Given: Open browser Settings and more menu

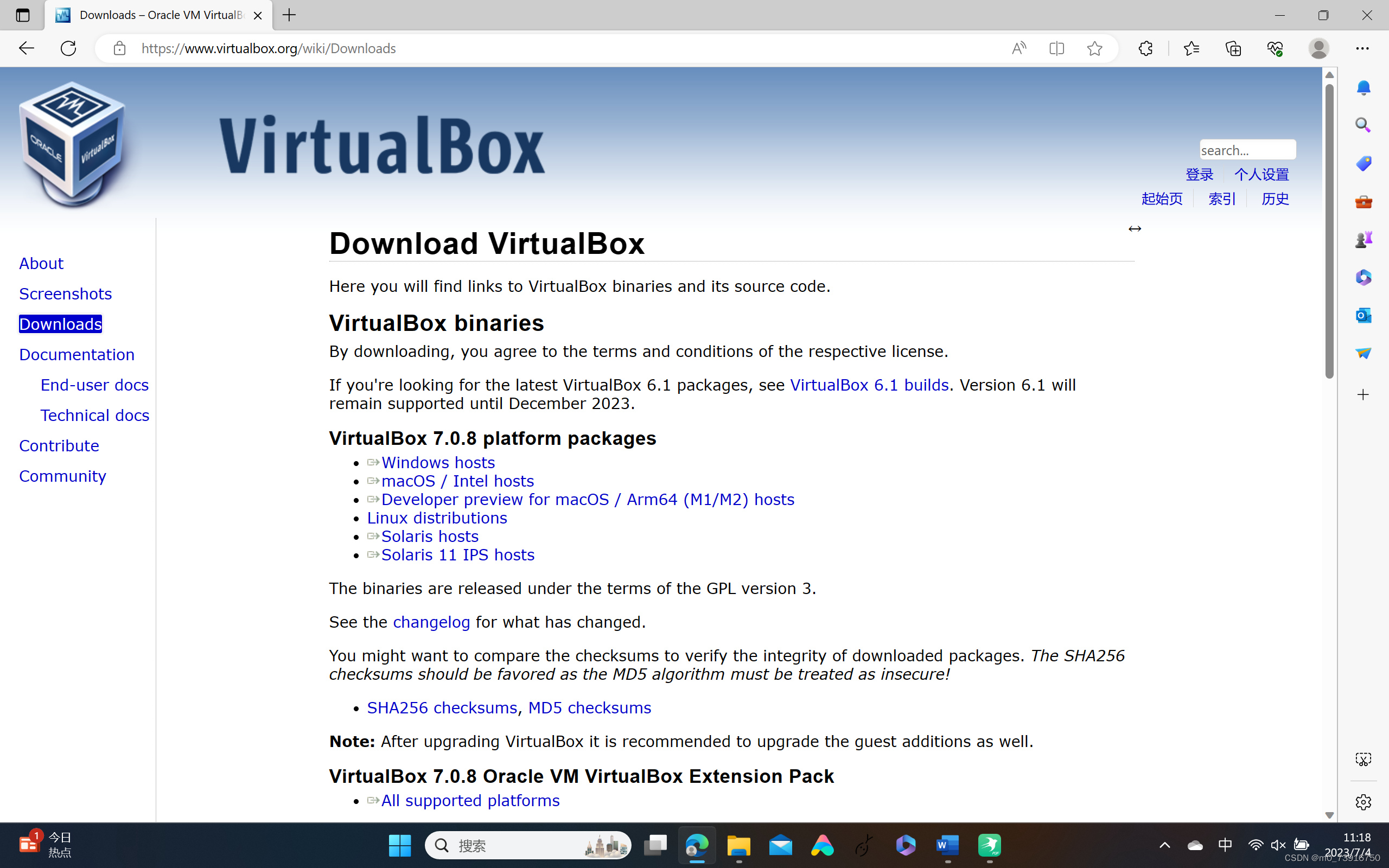Looking at the screenshot, I should tap(1362, 48).
